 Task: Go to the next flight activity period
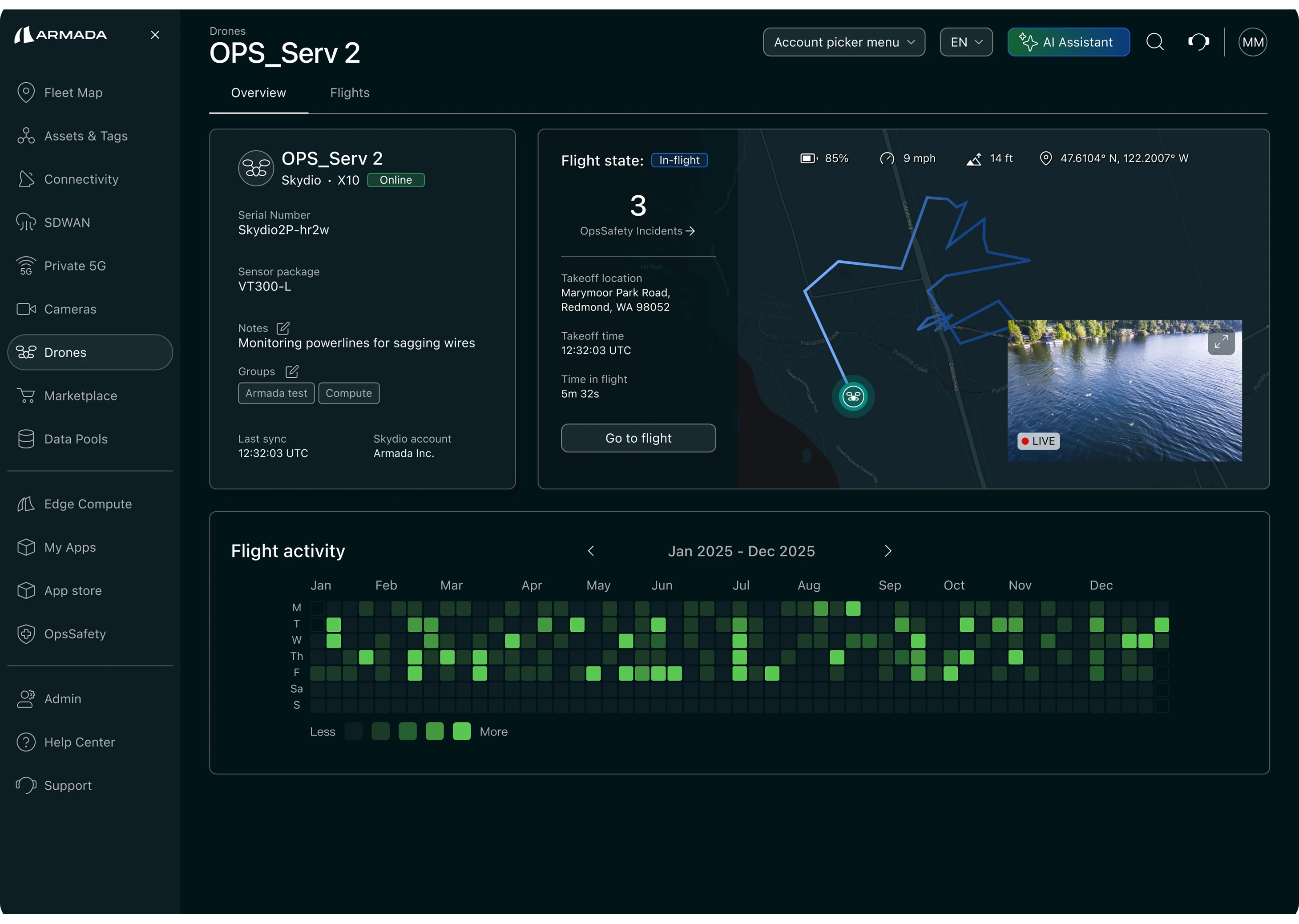click(888, 551)
